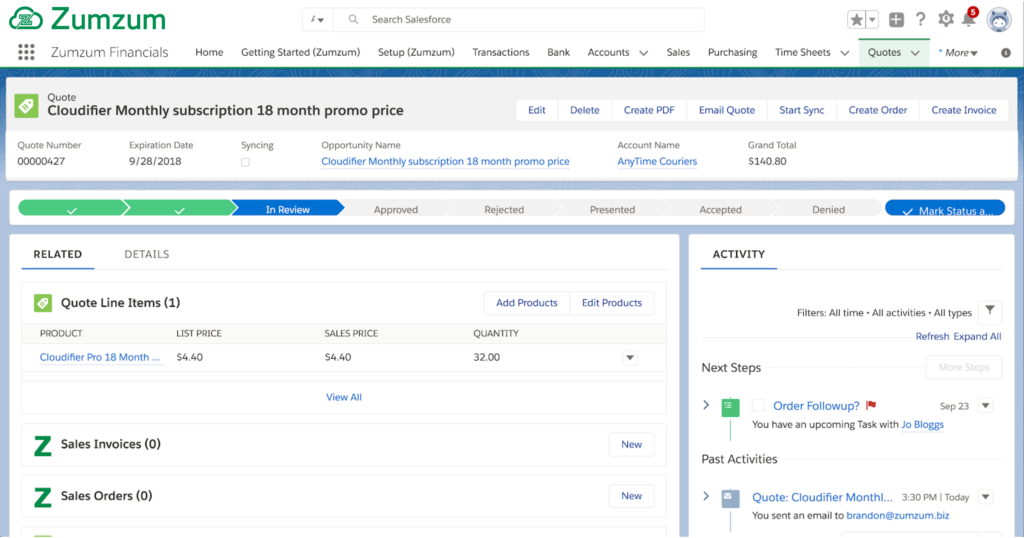This screenshot has height=538, width=1024.
Task: Open the search scope dropdown
Action: [x=317, y=20]
